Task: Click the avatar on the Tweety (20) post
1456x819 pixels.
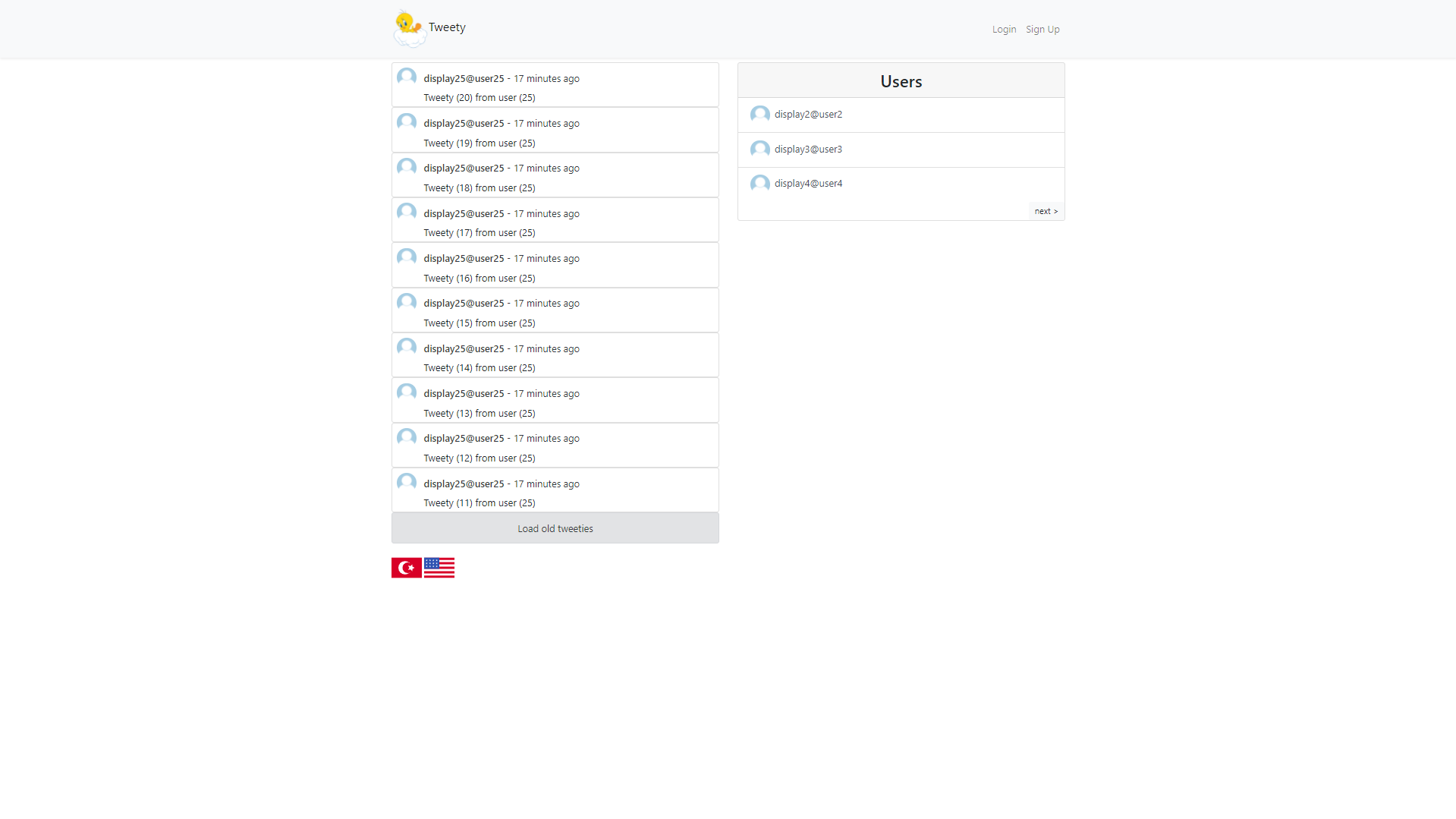Action: (x=407, y=77)
